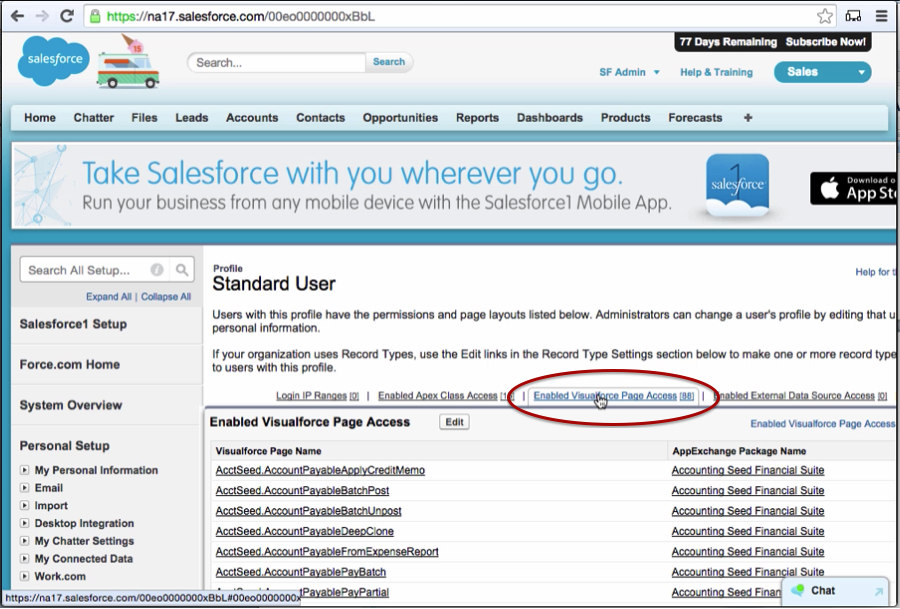Open the Products tab
This screenshot has height=609, width=900.
coord(626,118)
